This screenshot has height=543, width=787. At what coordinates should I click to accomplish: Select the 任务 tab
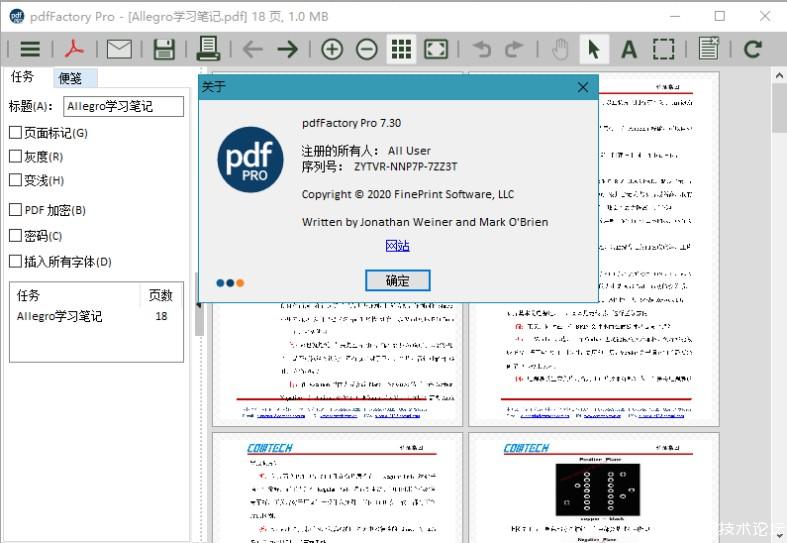(x=23, y=77)
